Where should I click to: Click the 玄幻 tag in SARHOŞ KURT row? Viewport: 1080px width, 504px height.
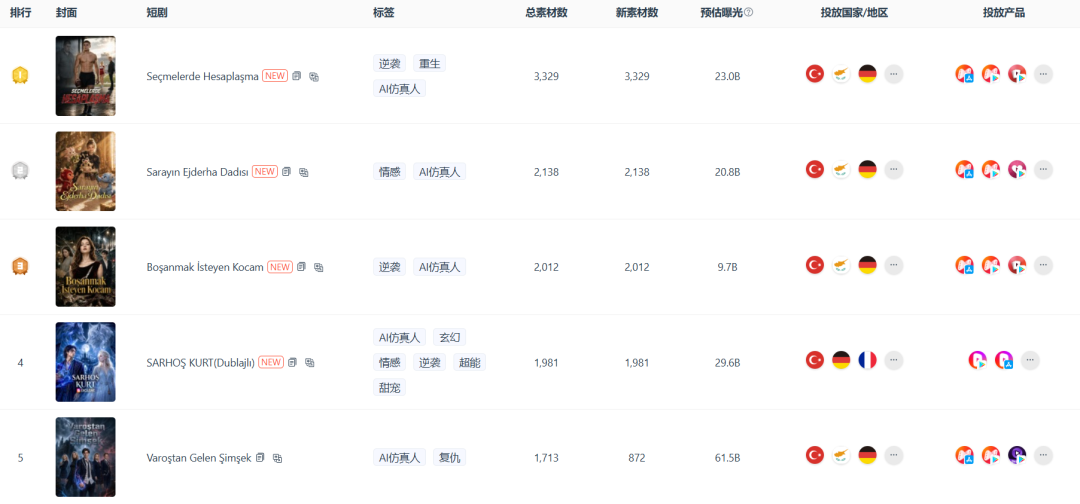pyautogui.click(x=450, y=337)
